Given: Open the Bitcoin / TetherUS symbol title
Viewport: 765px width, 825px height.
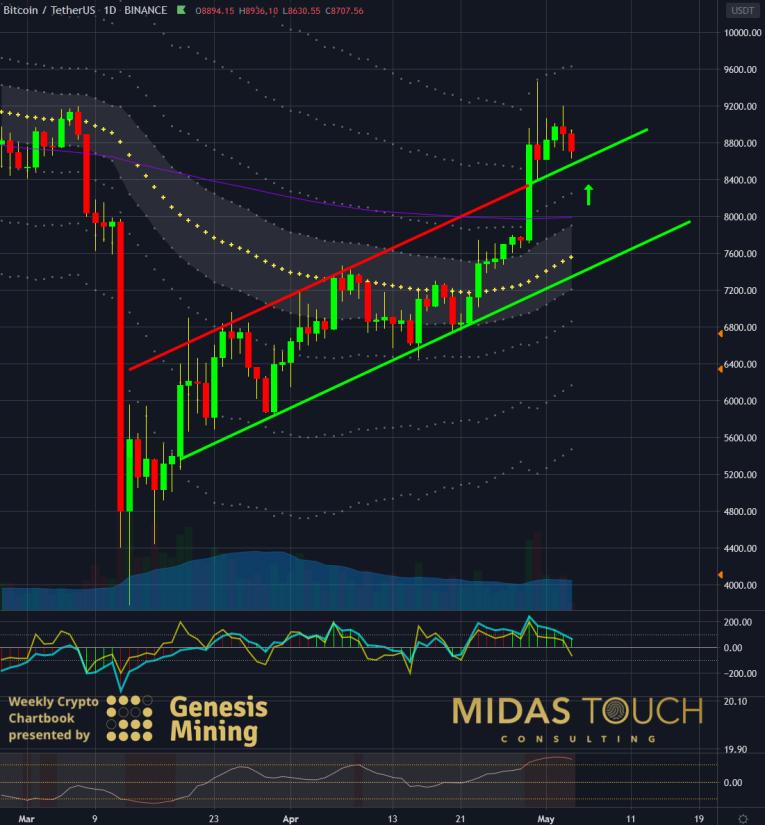Looking at the screenshot, I should (x=50, y=10).
